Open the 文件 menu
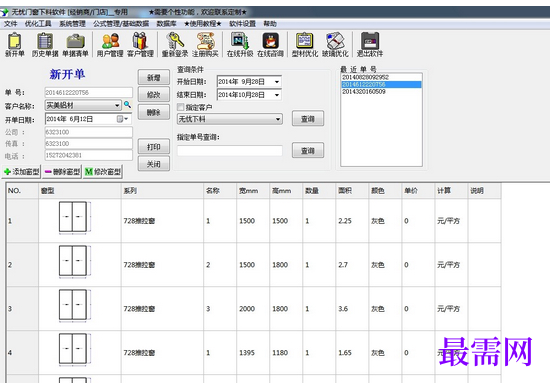551x383 pixels. [11, 24]
